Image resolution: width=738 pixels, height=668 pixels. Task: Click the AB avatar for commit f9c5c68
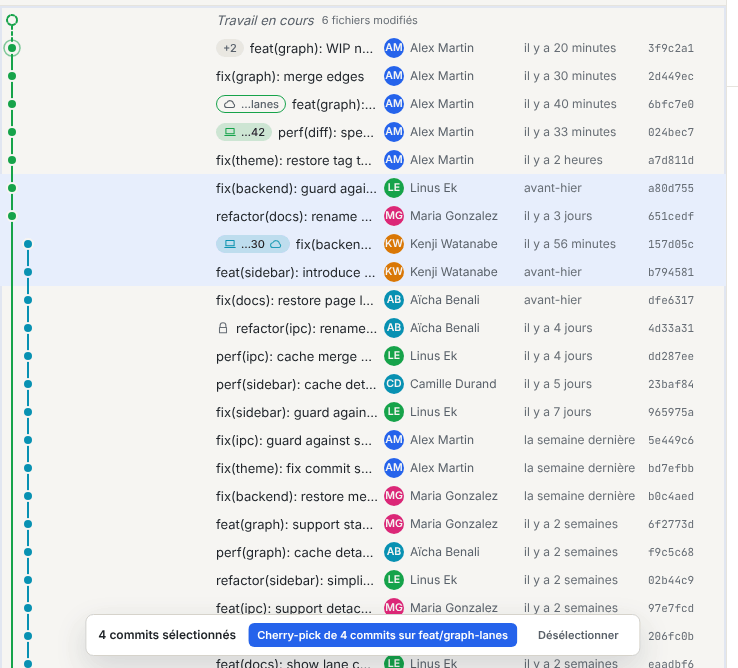point(394,552)
